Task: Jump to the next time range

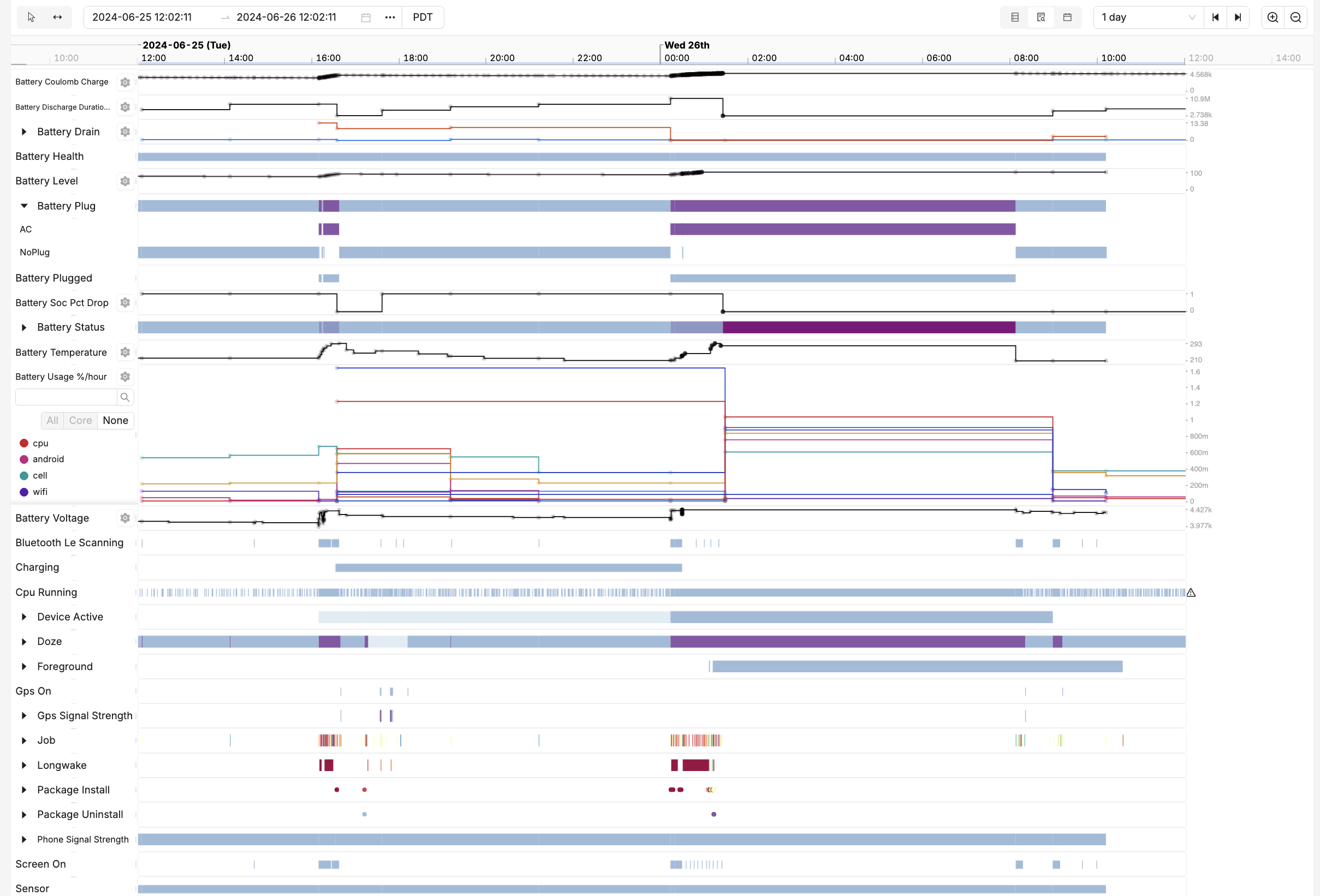Action: pos(1238,17)
